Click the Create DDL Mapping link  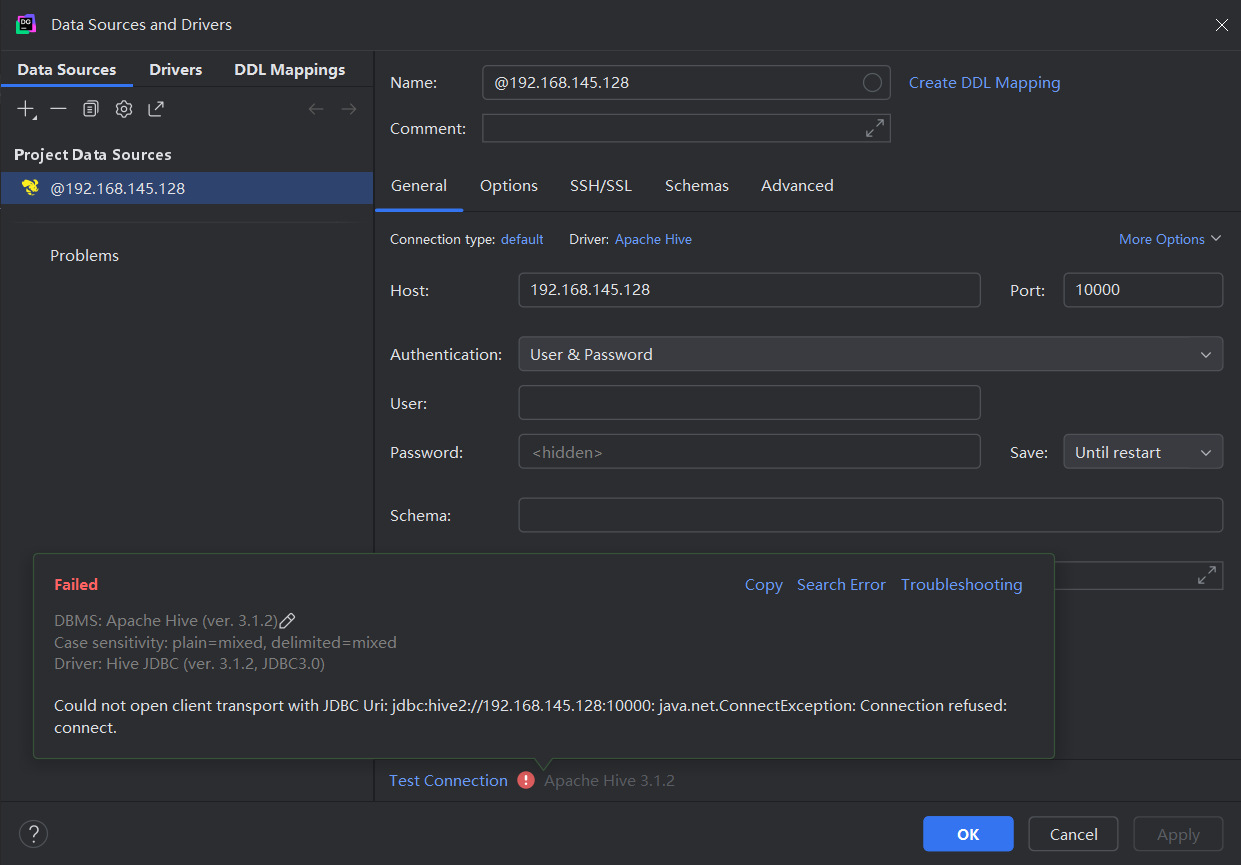click(x=984, y=83)
